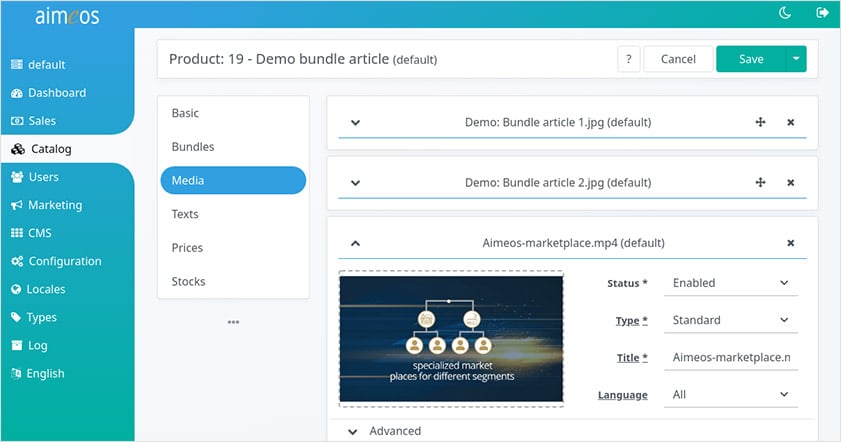Click Demo: Bundle article 2.jpg title text

(x=558, y=183)
